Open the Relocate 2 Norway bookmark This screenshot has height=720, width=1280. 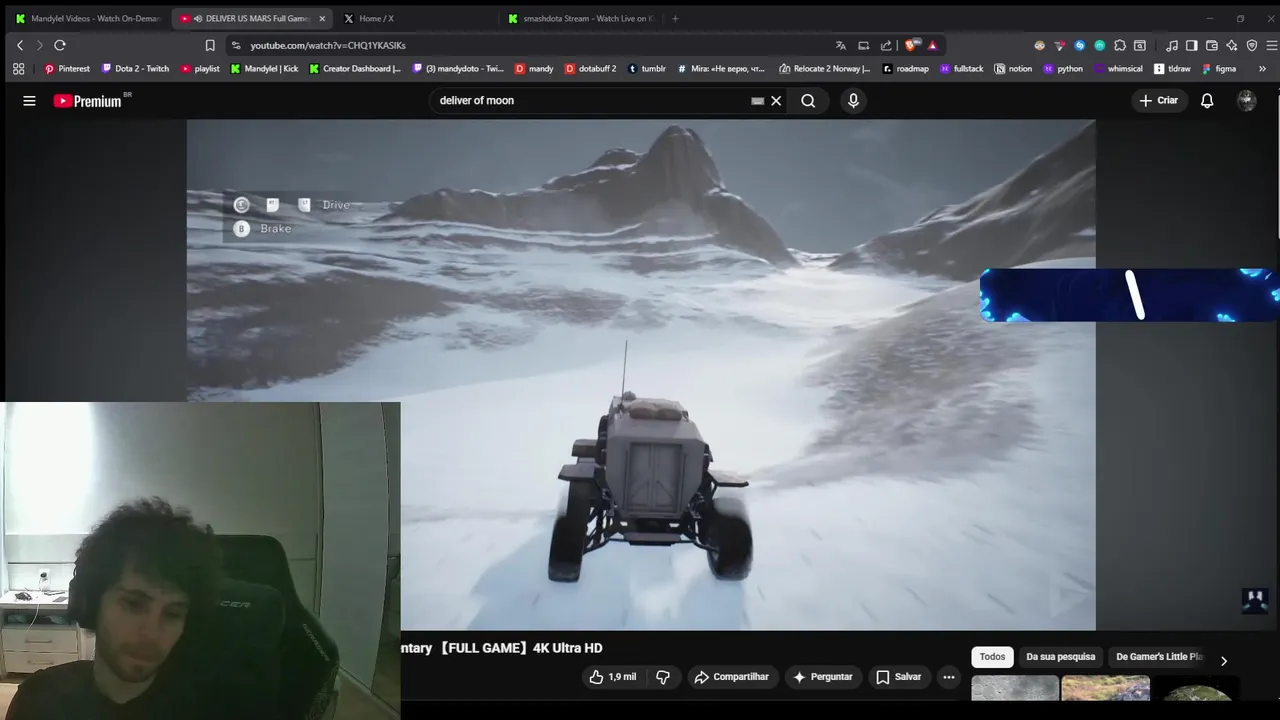[825, 69]
